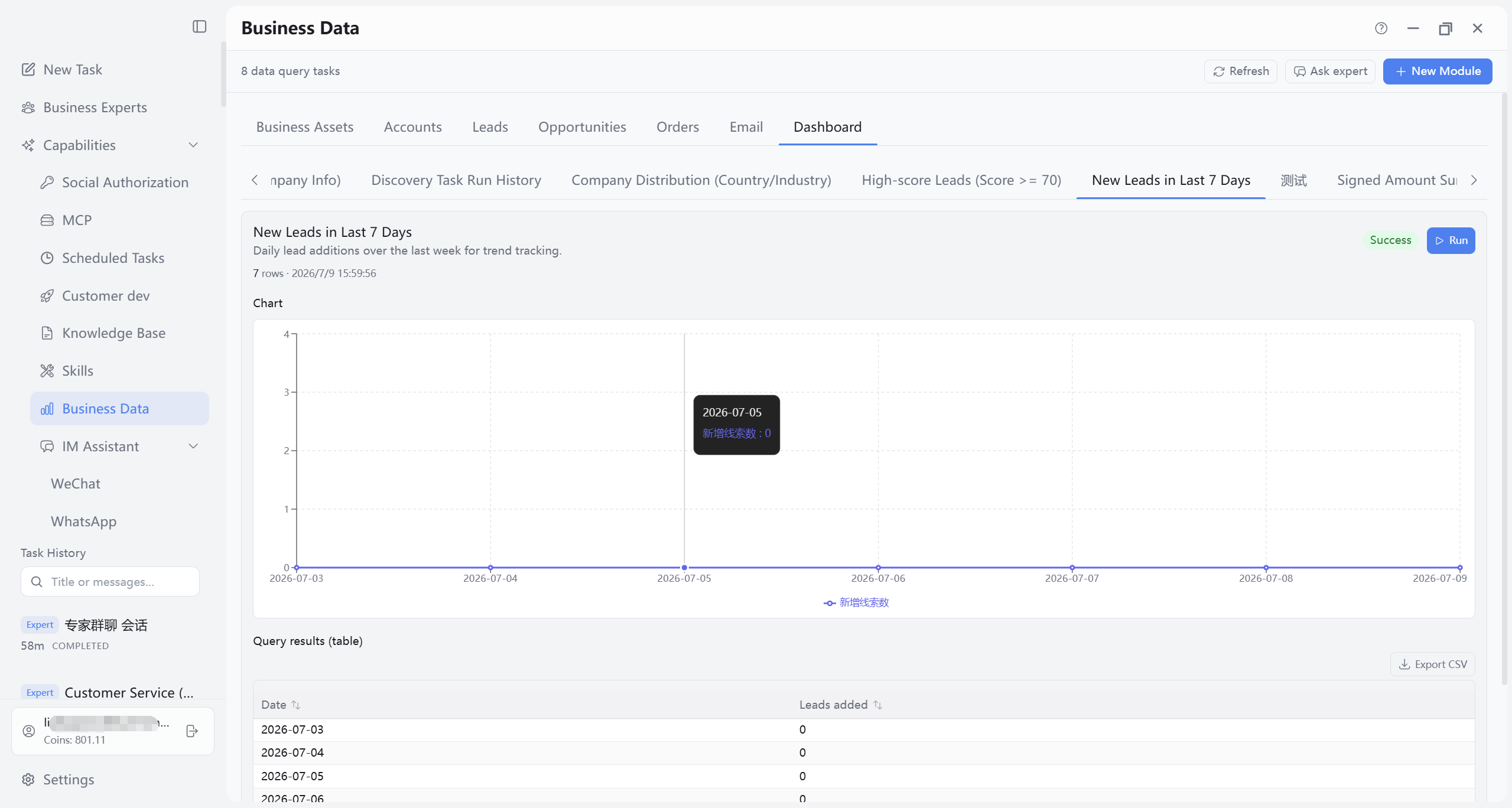Select Business Data in sidebar
The height and width of the screenshot is (808, 1512).
click(119, 409)
